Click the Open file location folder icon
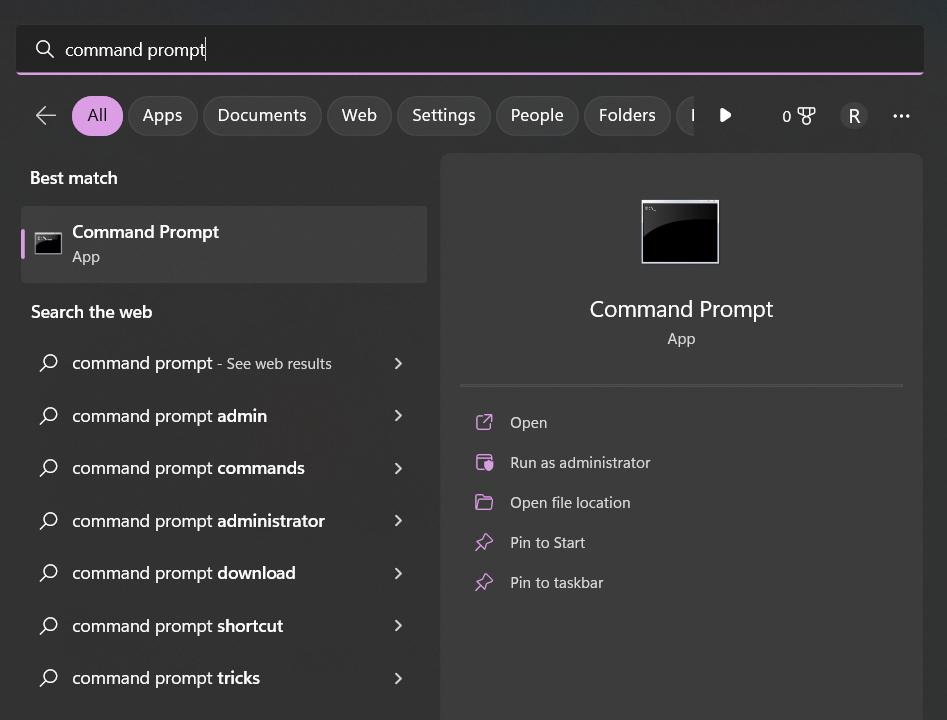Screen dimensions: 947x720 click(484, 503)
